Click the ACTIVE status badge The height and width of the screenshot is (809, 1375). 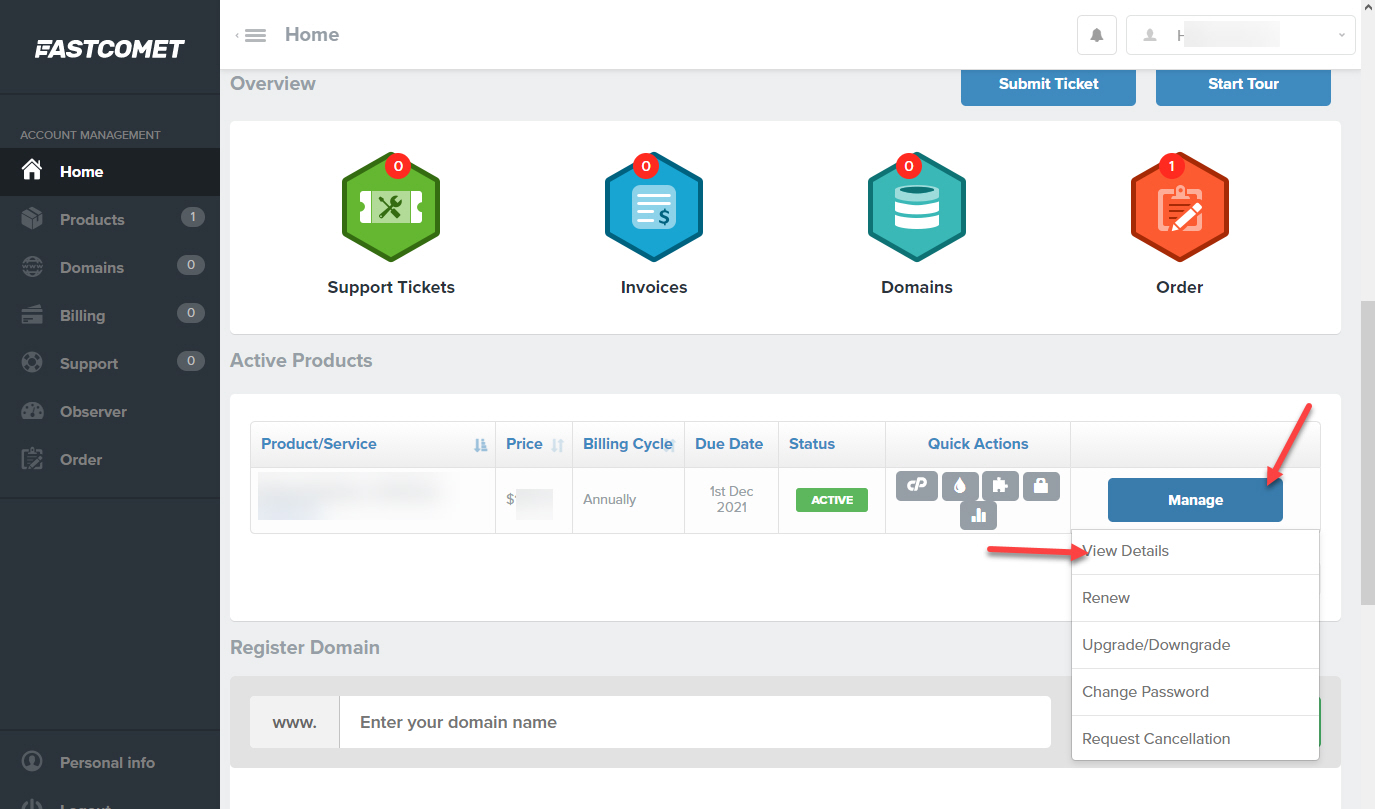click(x=832, y=500)
